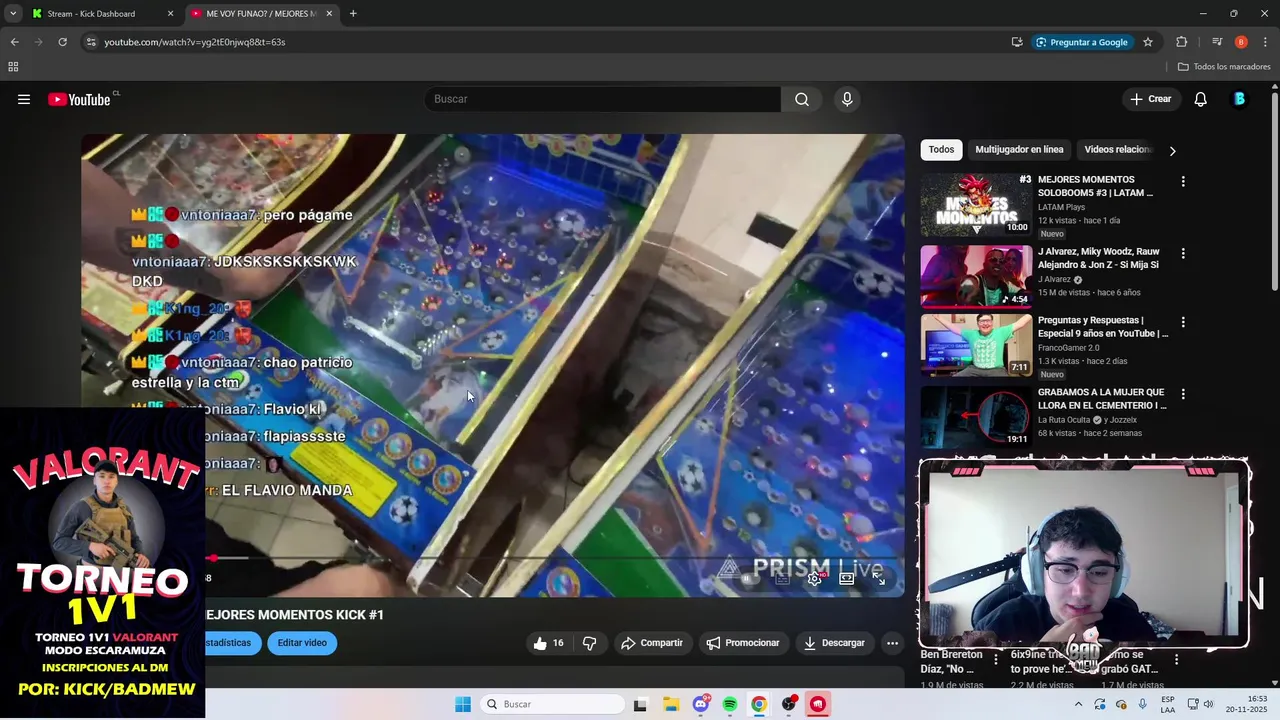Enter fullscreen on the video player
Image resolution: width=1280 pixels, height=720 pixels.
click(x=879, y=578)
